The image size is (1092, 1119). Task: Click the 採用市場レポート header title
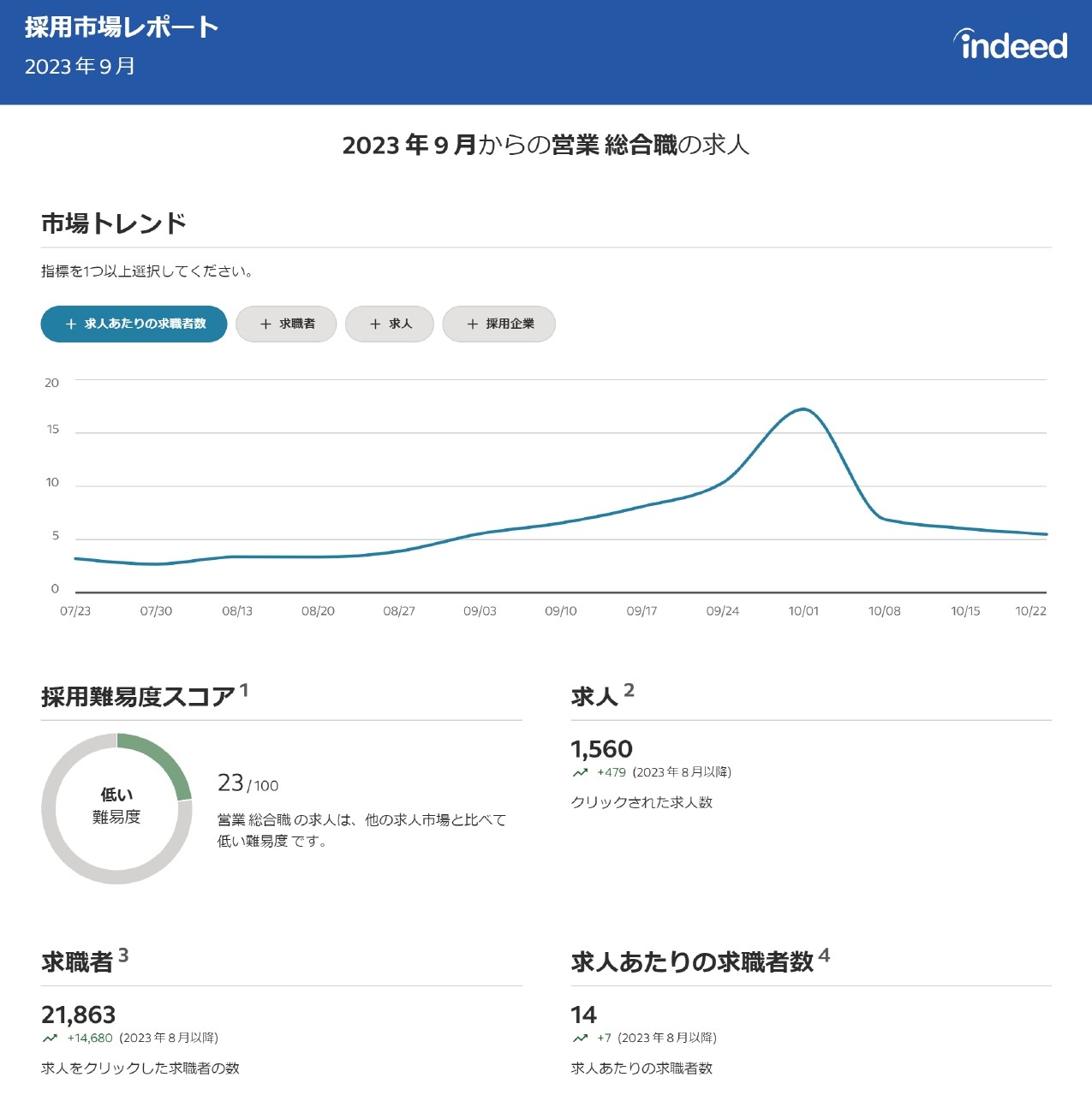pos(122,27)
